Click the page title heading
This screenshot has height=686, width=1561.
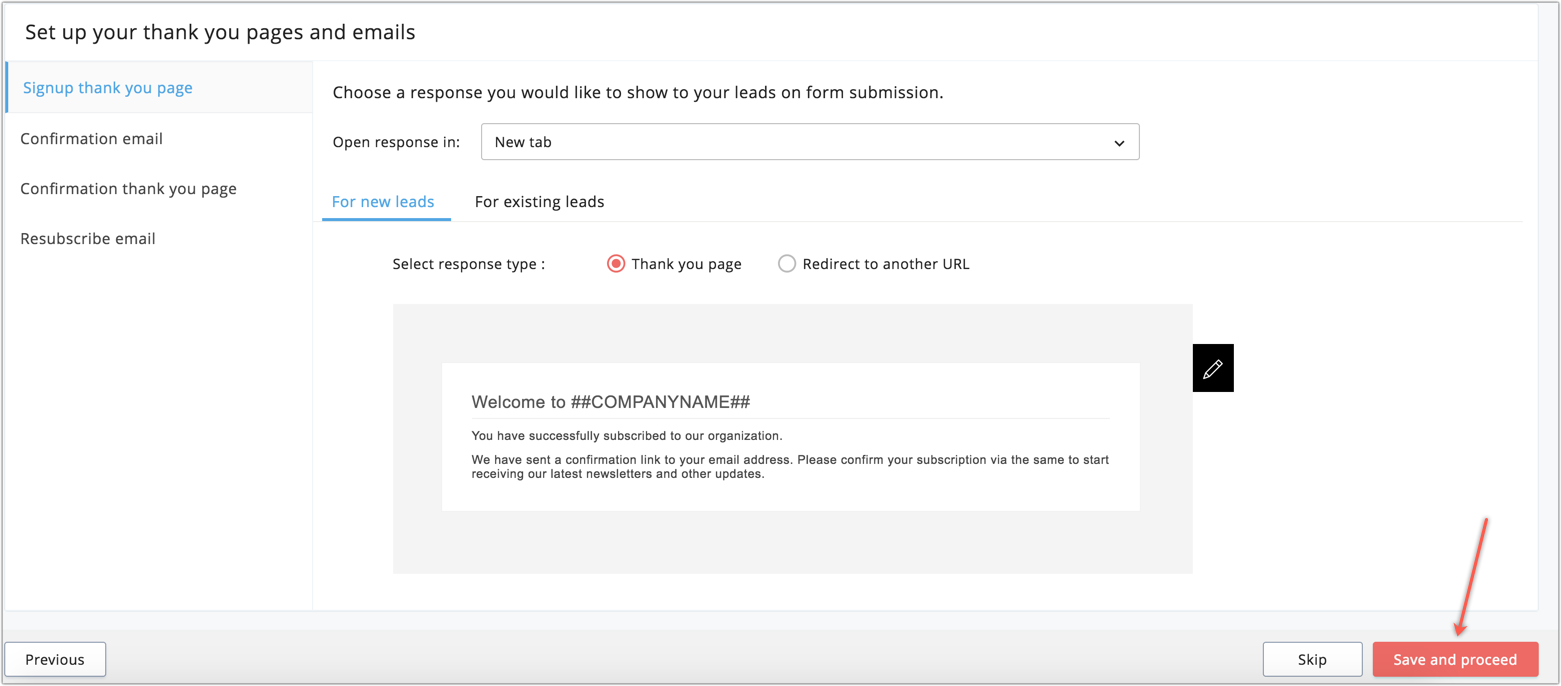click(x=220, y=32)
